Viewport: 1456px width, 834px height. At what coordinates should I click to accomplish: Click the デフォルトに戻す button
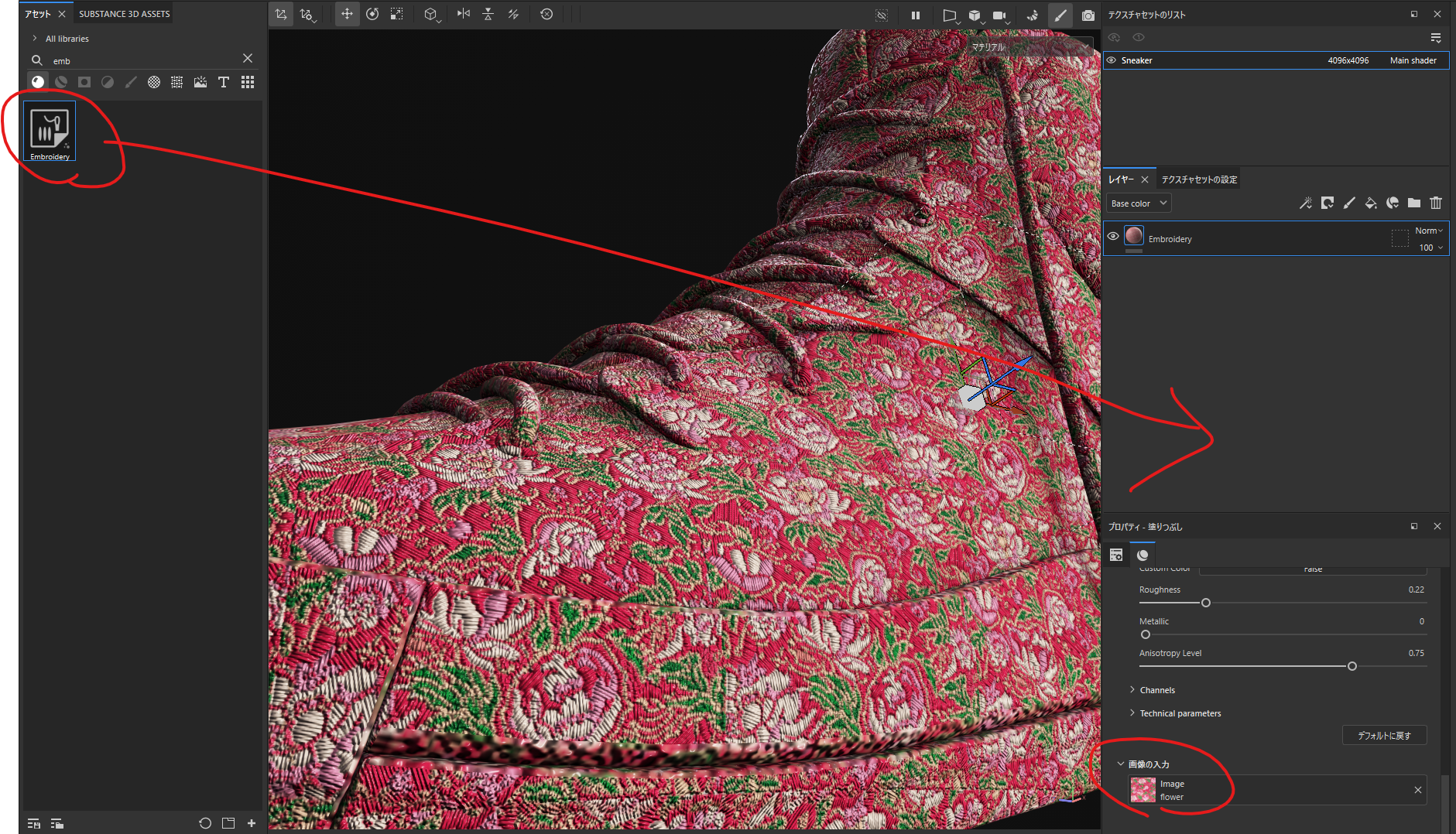pos(1384,735)
